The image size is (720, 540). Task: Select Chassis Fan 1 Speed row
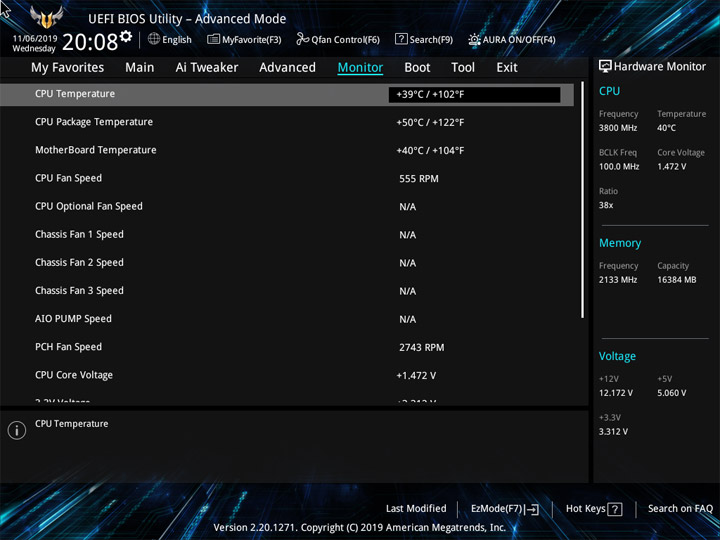(287, 235)
